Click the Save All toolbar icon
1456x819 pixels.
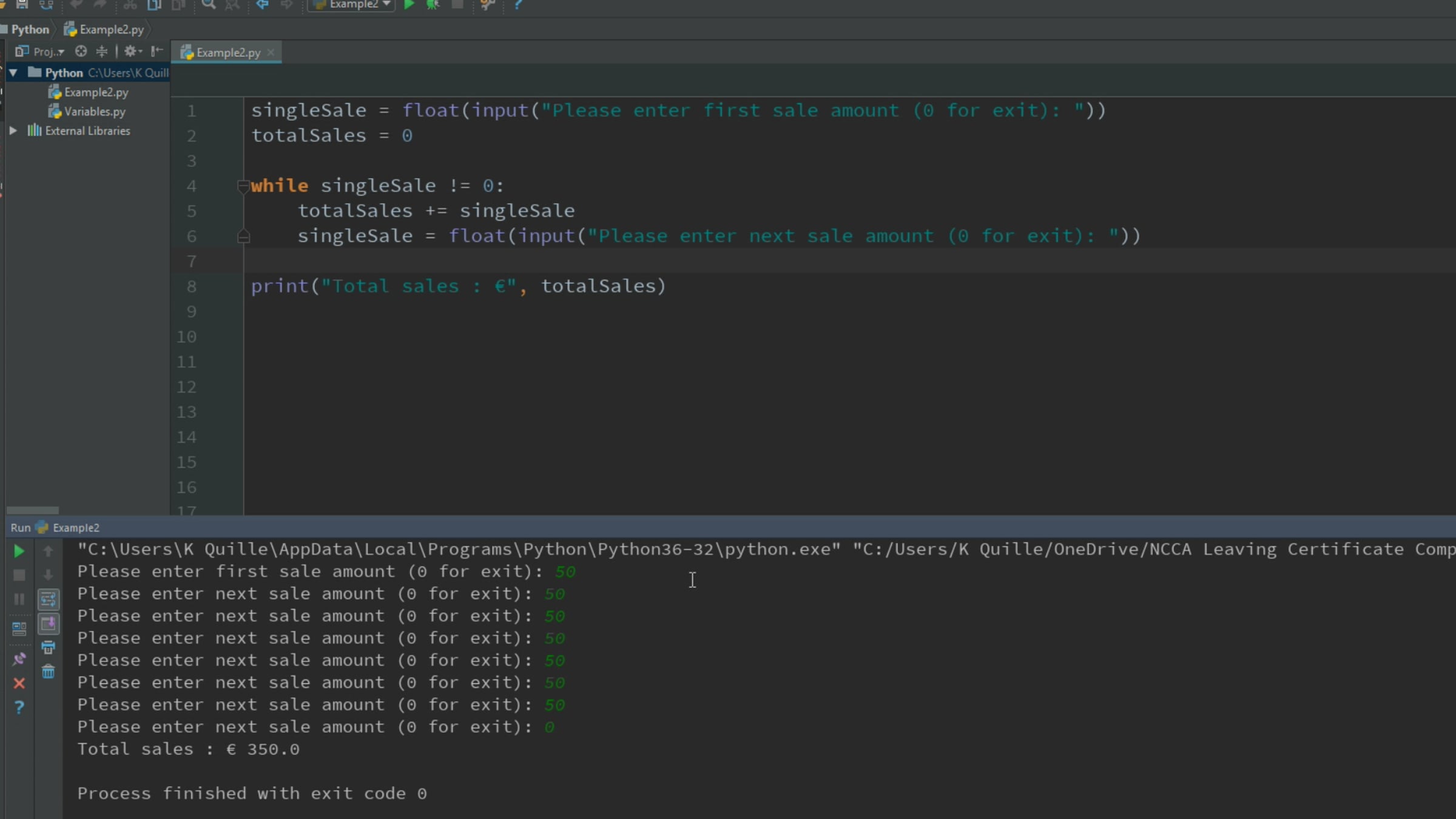point(22,4)
